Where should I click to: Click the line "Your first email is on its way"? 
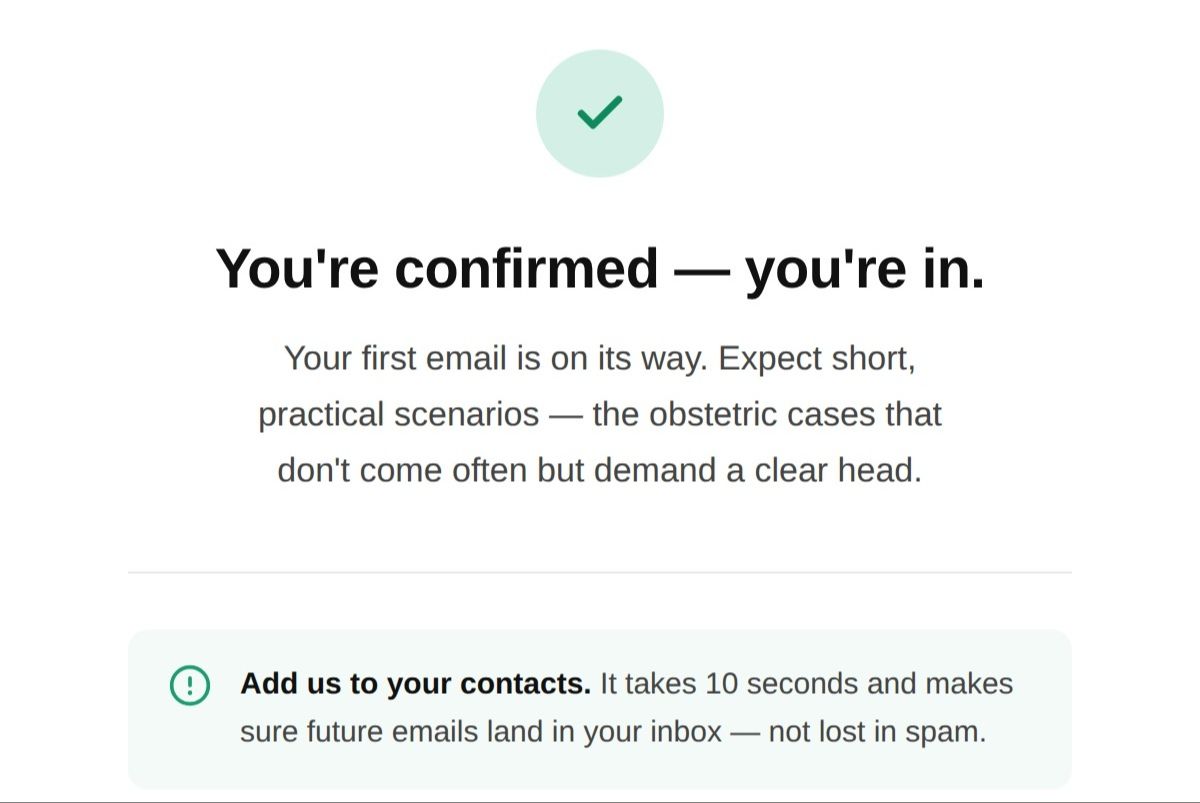point(600,358)
